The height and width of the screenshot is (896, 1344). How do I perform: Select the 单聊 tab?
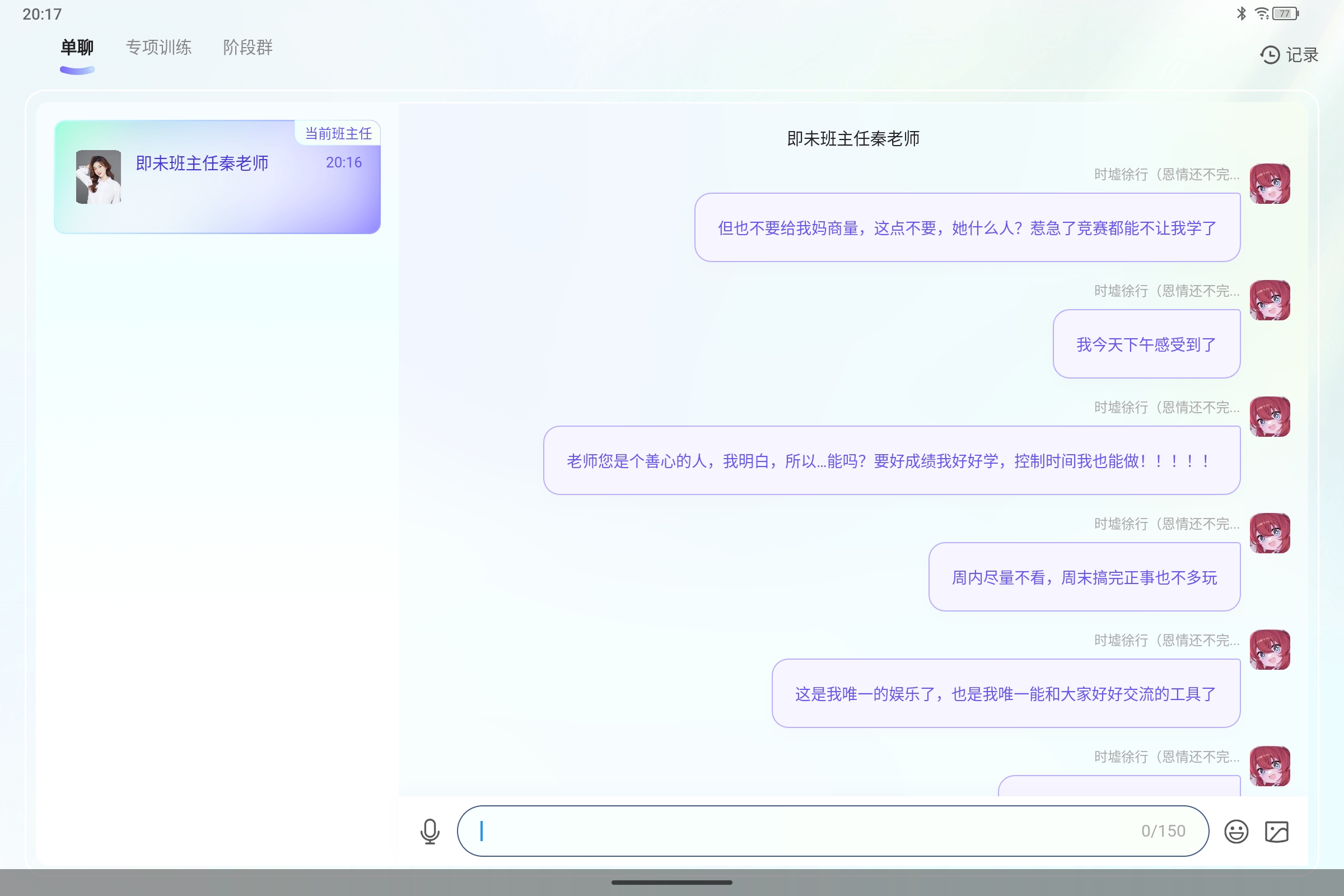coord(77,48)
